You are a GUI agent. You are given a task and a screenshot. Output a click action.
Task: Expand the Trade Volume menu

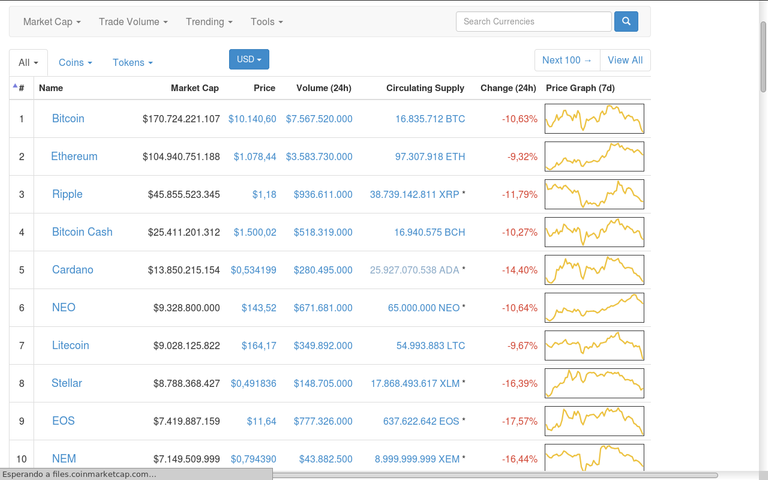click(133, 22)
